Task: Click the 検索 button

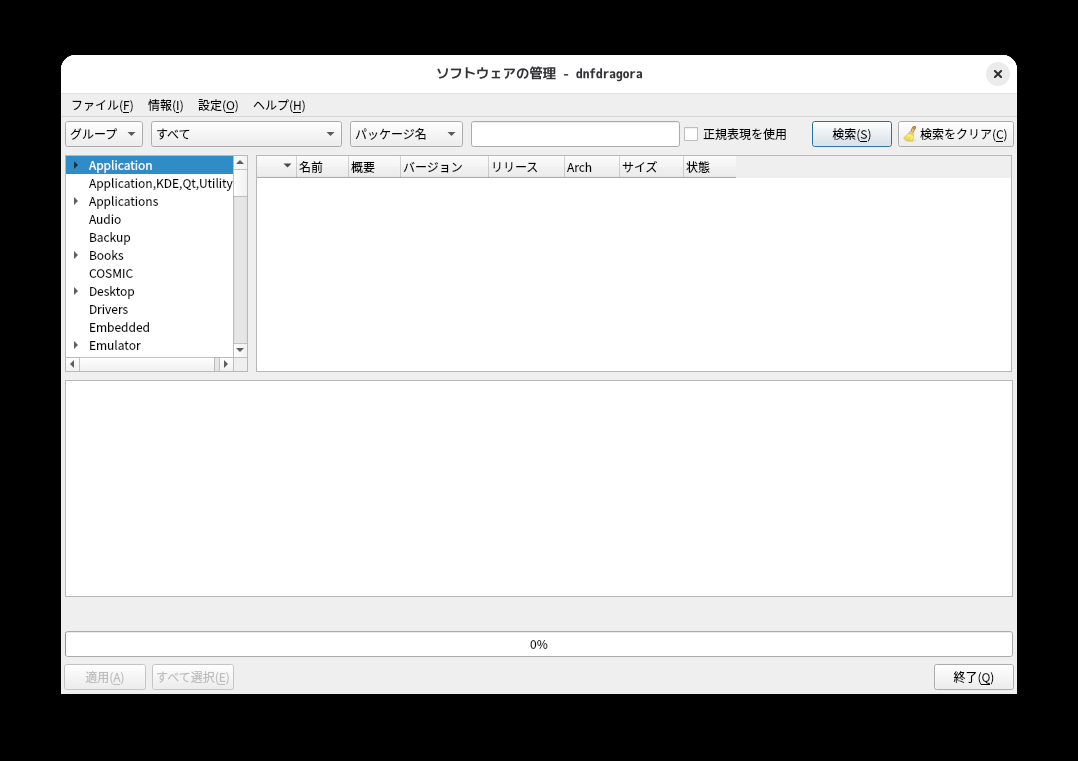Action: (x=851, y=133)
